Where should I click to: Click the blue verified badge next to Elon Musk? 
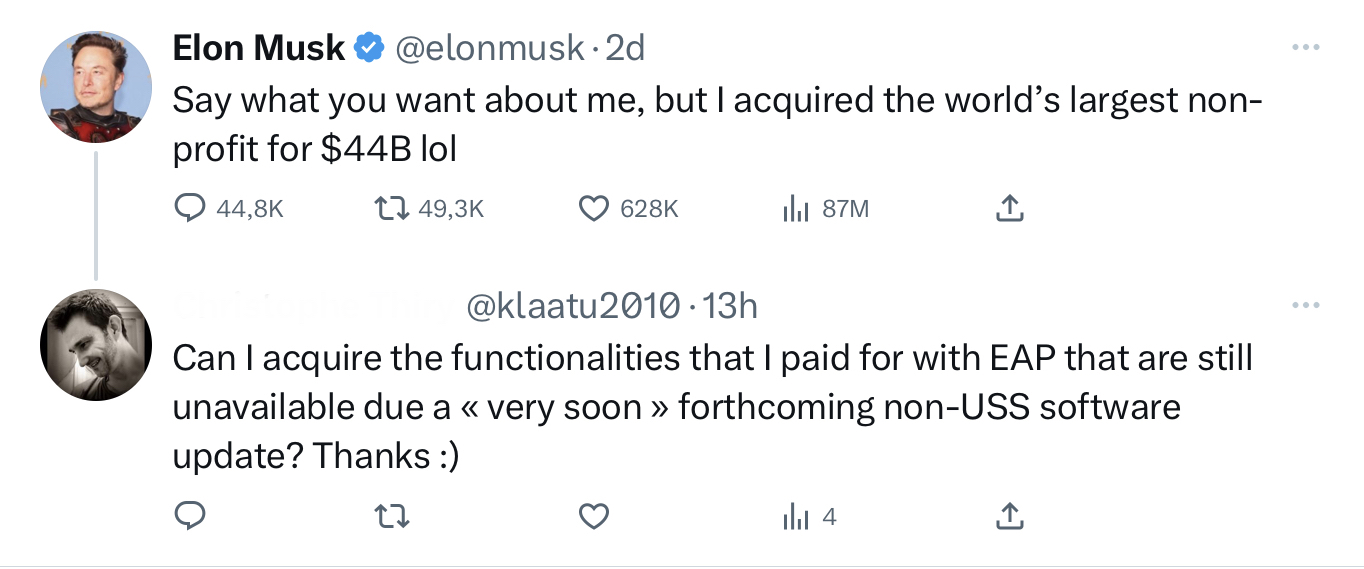coord(370,48)
